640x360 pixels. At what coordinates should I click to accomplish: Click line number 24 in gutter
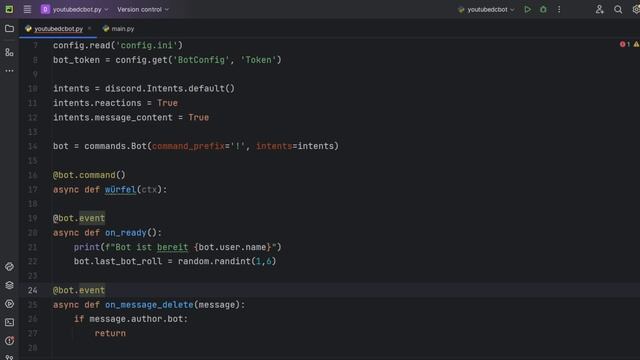[x=33, y=290]
